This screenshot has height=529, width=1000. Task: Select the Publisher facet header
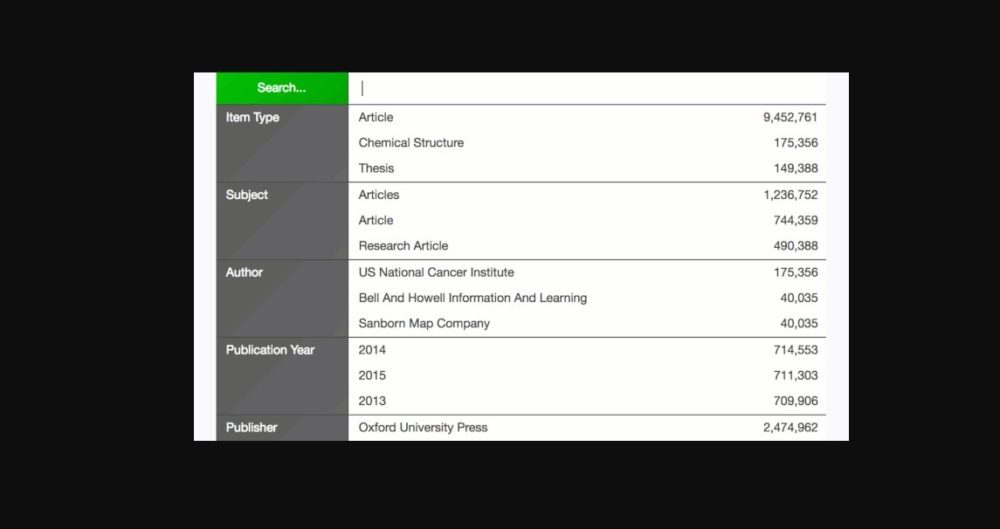252,427
